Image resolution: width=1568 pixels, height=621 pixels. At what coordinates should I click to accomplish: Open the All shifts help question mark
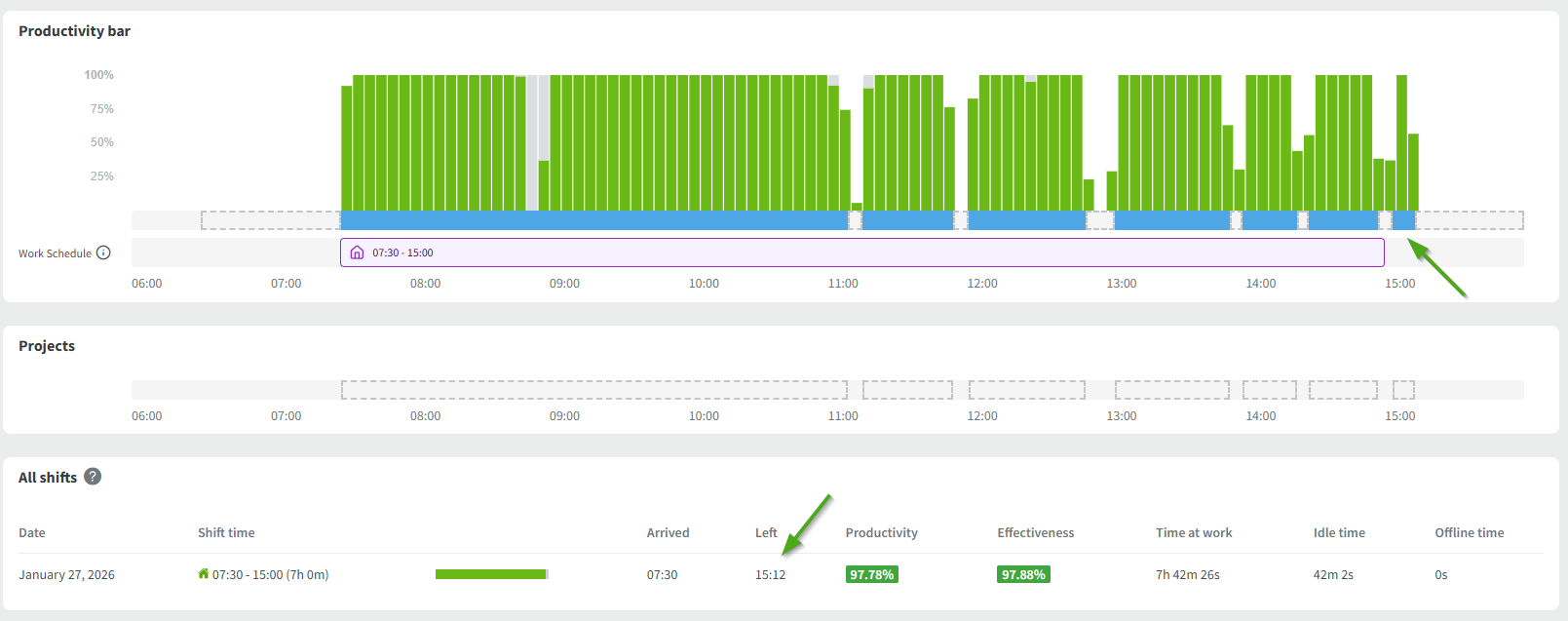point(93,477)
